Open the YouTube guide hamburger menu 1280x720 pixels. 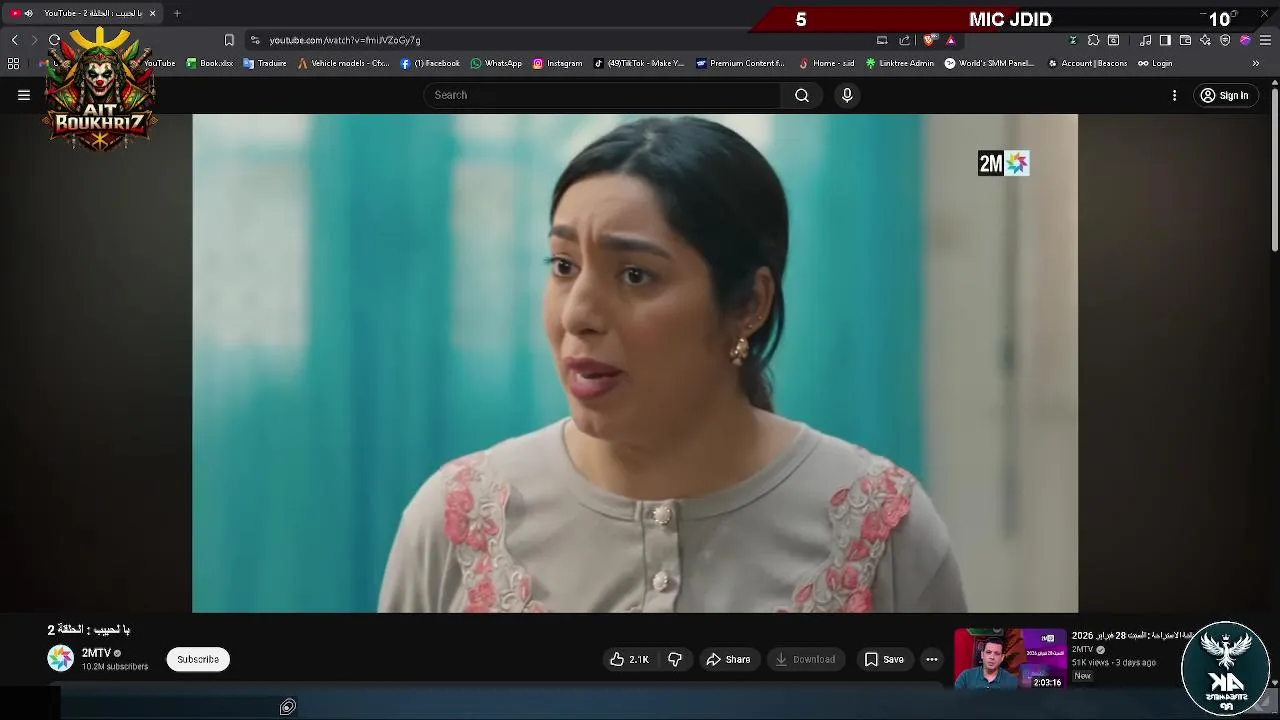24,95
